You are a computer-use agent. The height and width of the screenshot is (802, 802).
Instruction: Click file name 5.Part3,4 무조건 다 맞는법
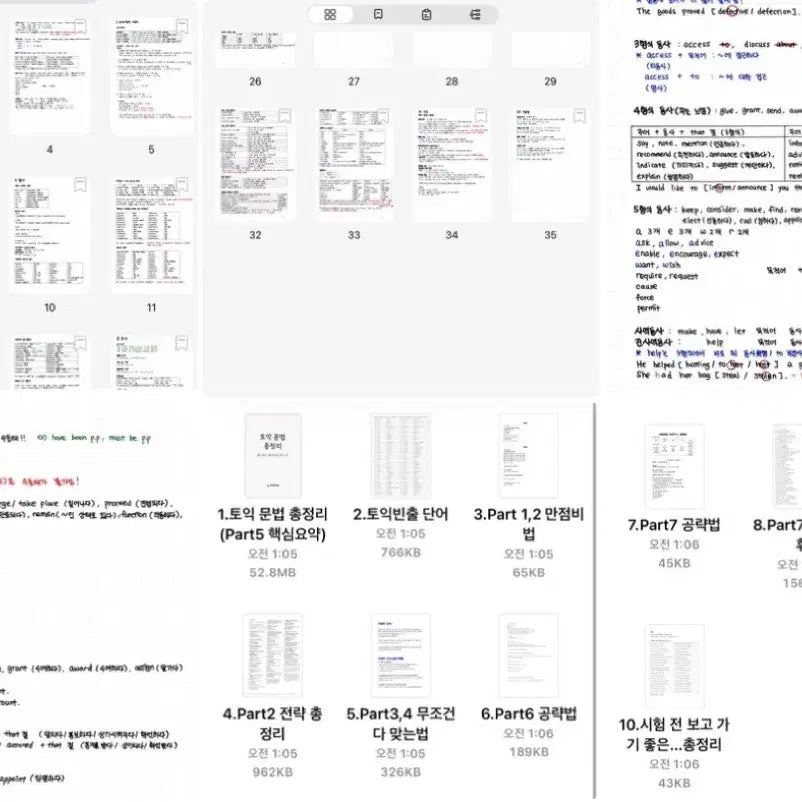pyautogui.click(x=400, y=723)
